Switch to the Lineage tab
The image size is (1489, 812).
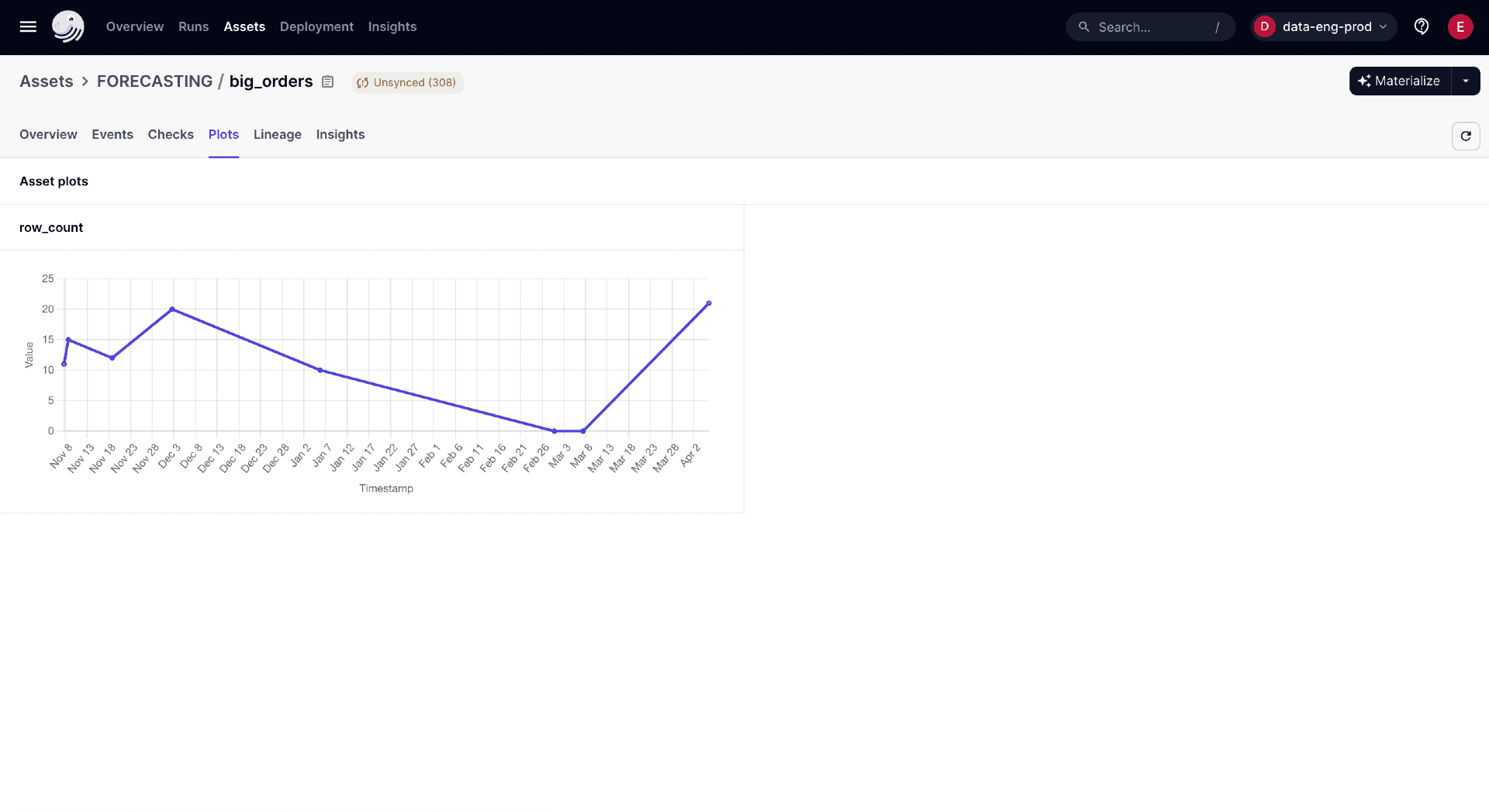278,134
